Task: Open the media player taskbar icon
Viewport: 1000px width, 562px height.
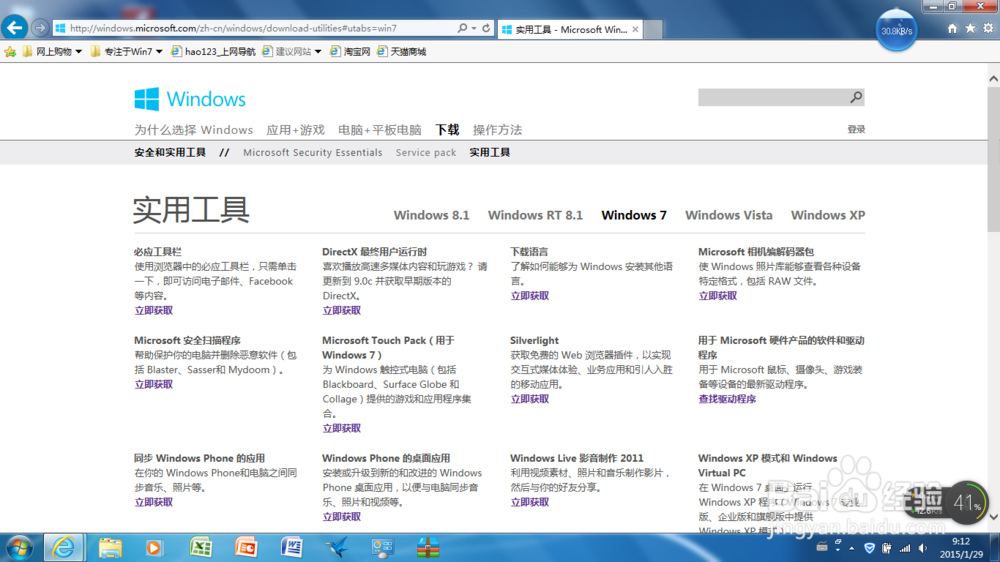Action: 154,547
